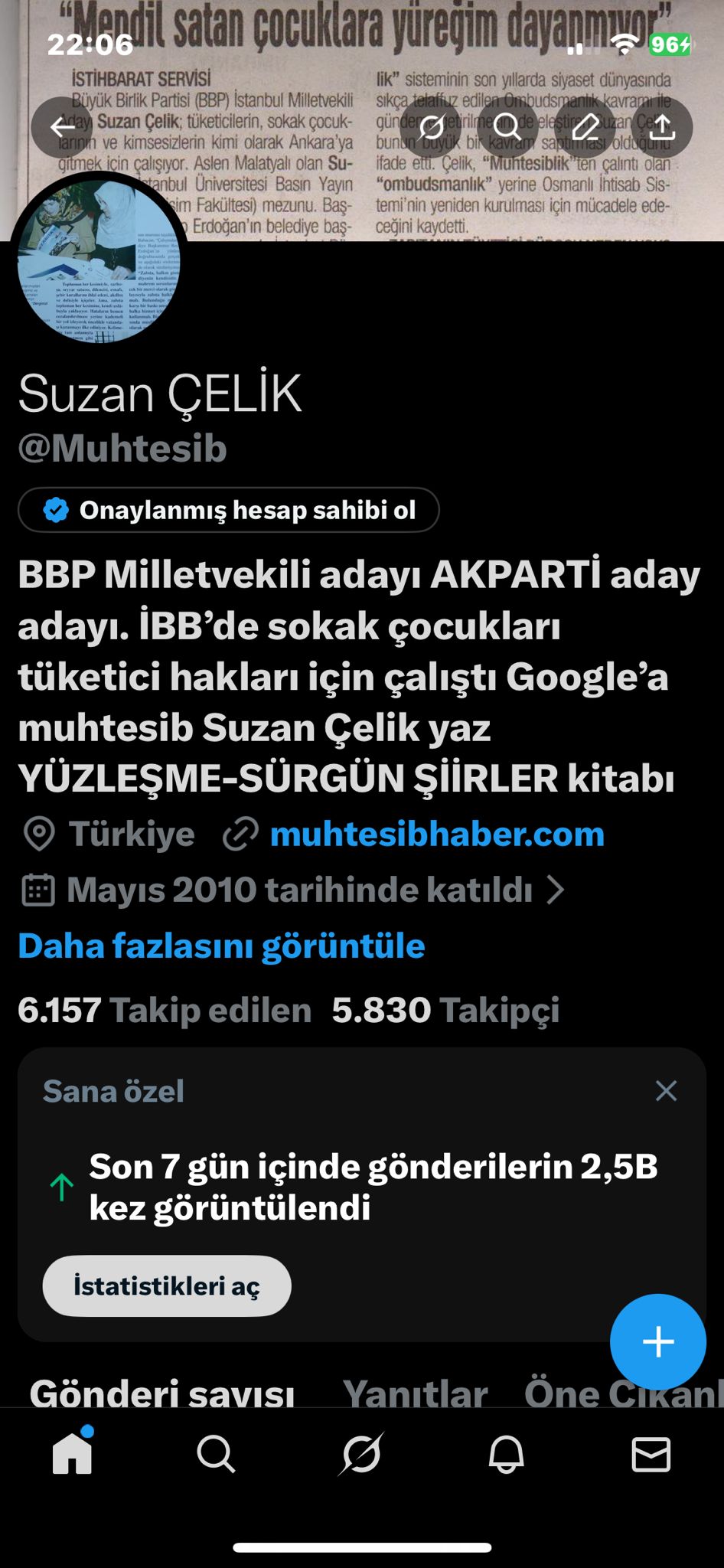Open profile search magnifier icon

point(507,127)
